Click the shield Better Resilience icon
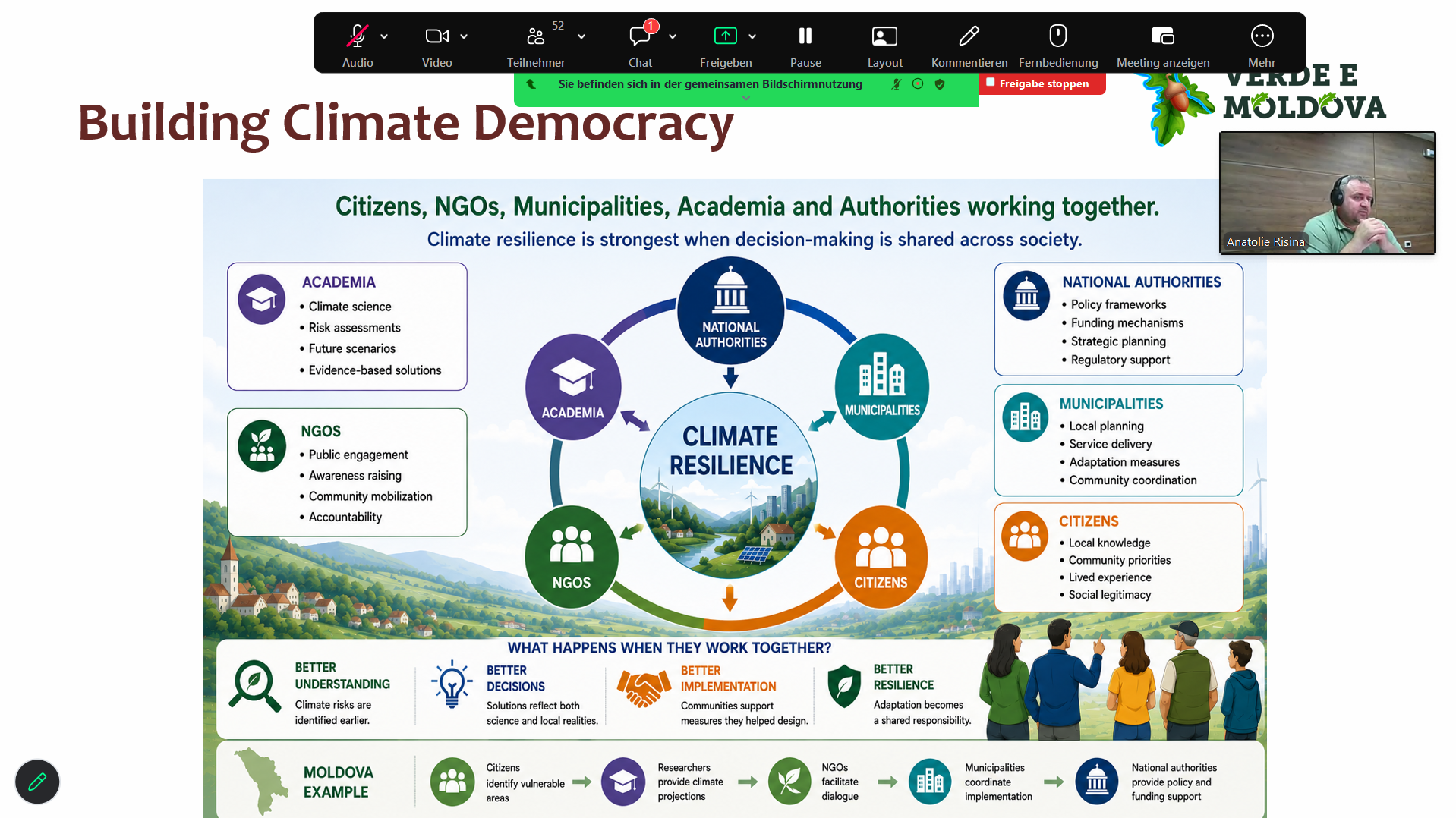The image size is (1456, 818). (x=844, y=687)
